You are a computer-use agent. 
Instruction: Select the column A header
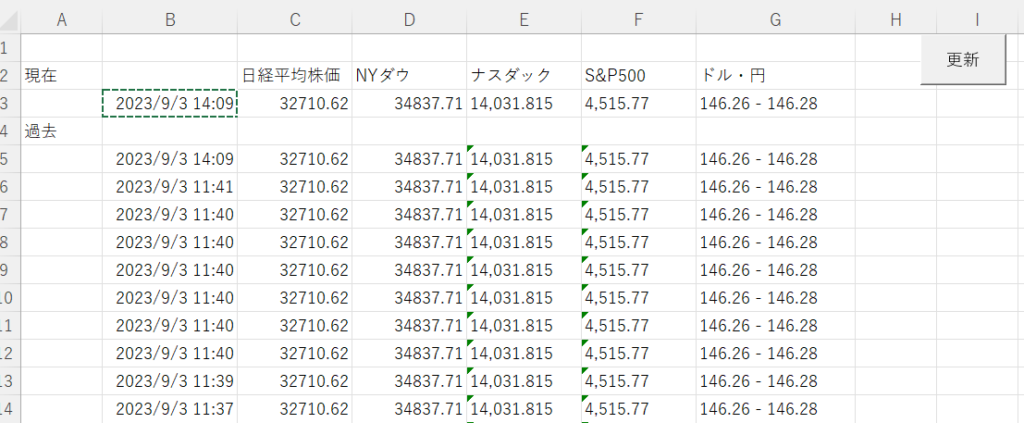61,19
